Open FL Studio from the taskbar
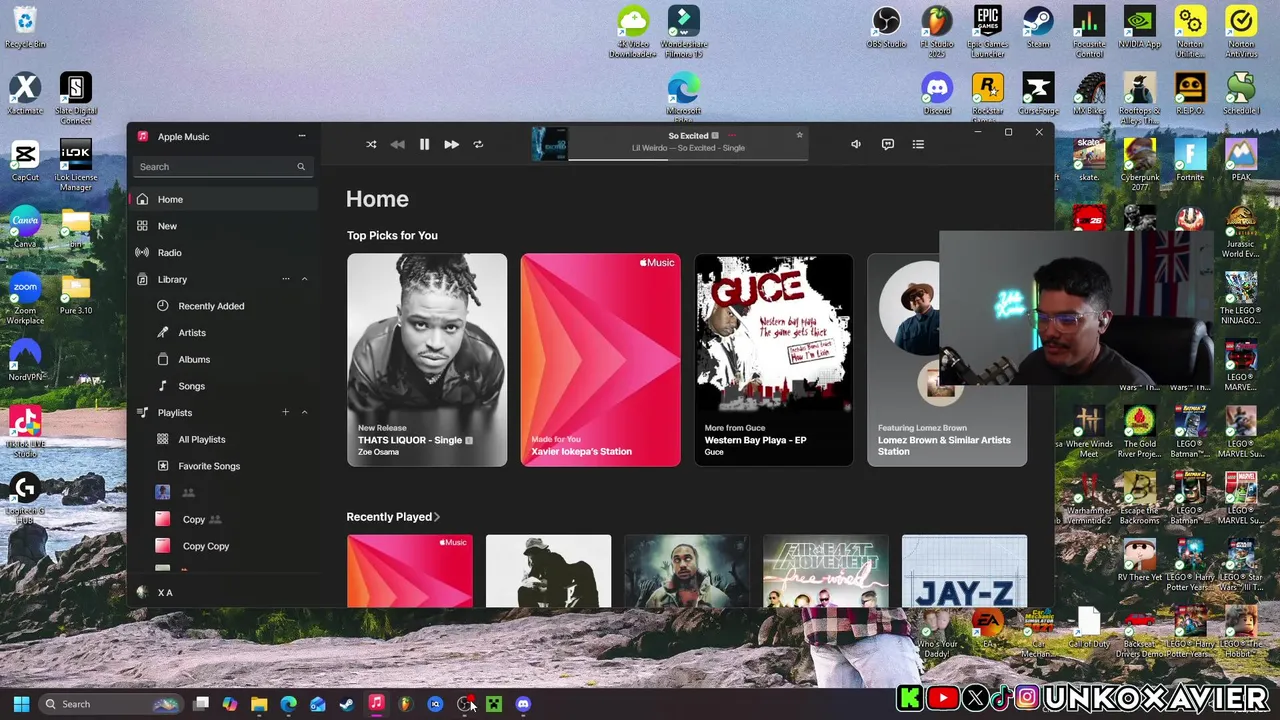Screen dimensions: 1280x720 tap(405, 704)
